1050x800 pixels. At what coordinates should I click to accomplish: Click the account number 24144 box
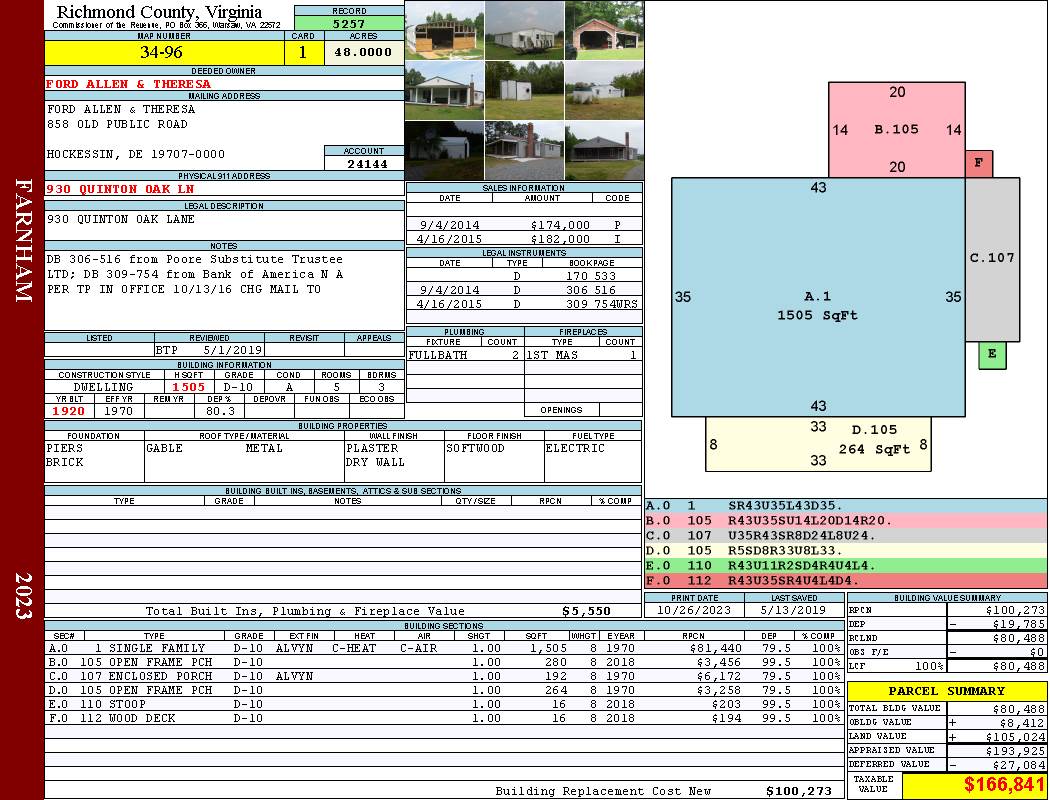click(364, 163)
